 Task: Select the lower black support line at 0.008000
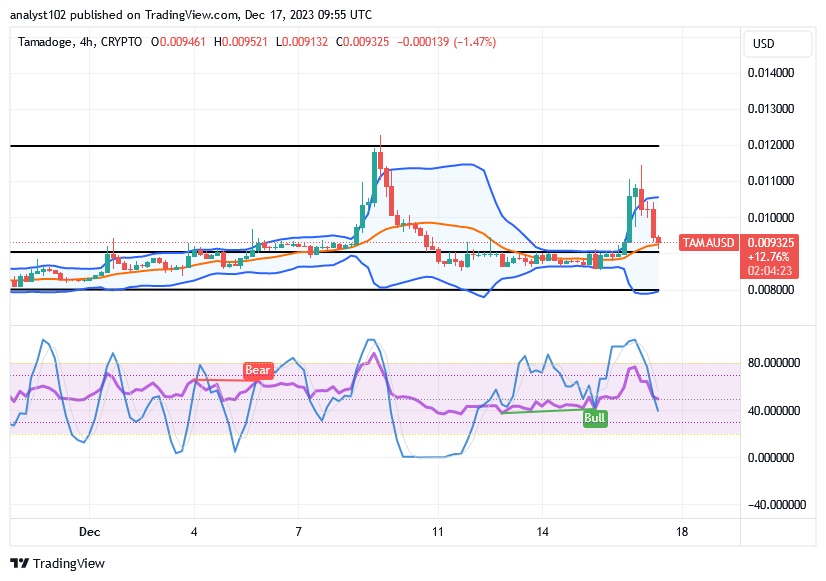point(200,290)
